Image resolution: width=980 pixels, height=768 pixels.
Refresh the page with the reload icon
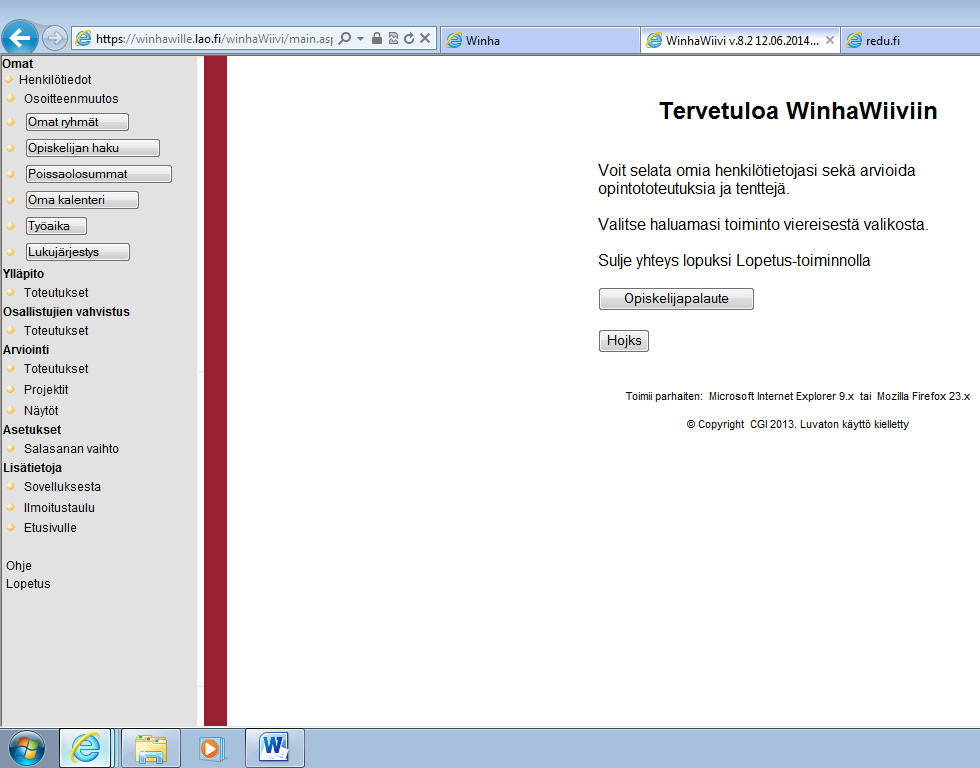coord(409,39)
